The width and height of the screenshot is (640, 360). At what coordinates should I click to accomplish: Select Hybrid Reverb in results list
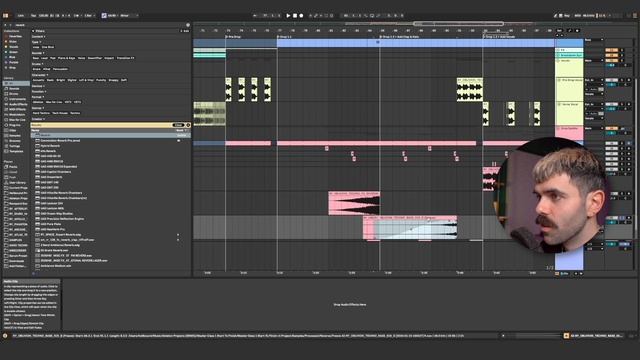pyautogui.click(x=50, y=146)
